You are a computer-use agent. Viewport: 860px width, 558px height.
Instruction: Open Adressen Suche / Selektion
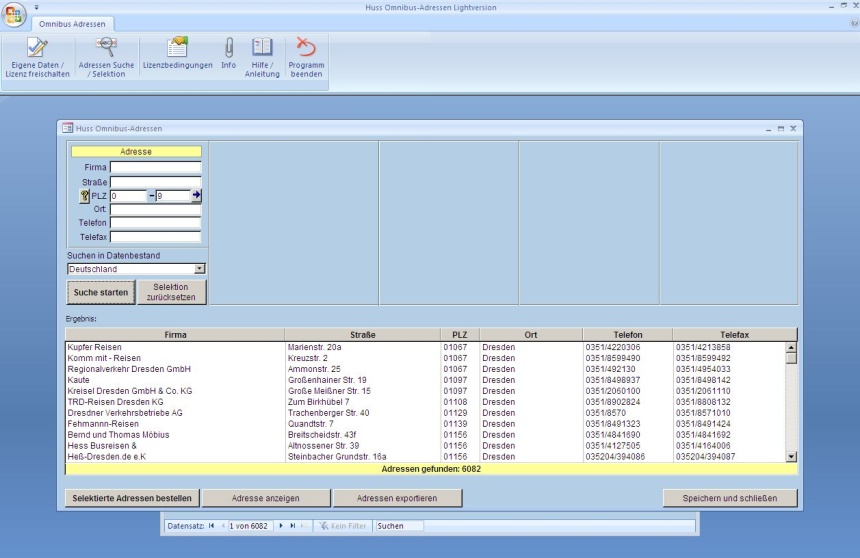click(x=106, y=58)
